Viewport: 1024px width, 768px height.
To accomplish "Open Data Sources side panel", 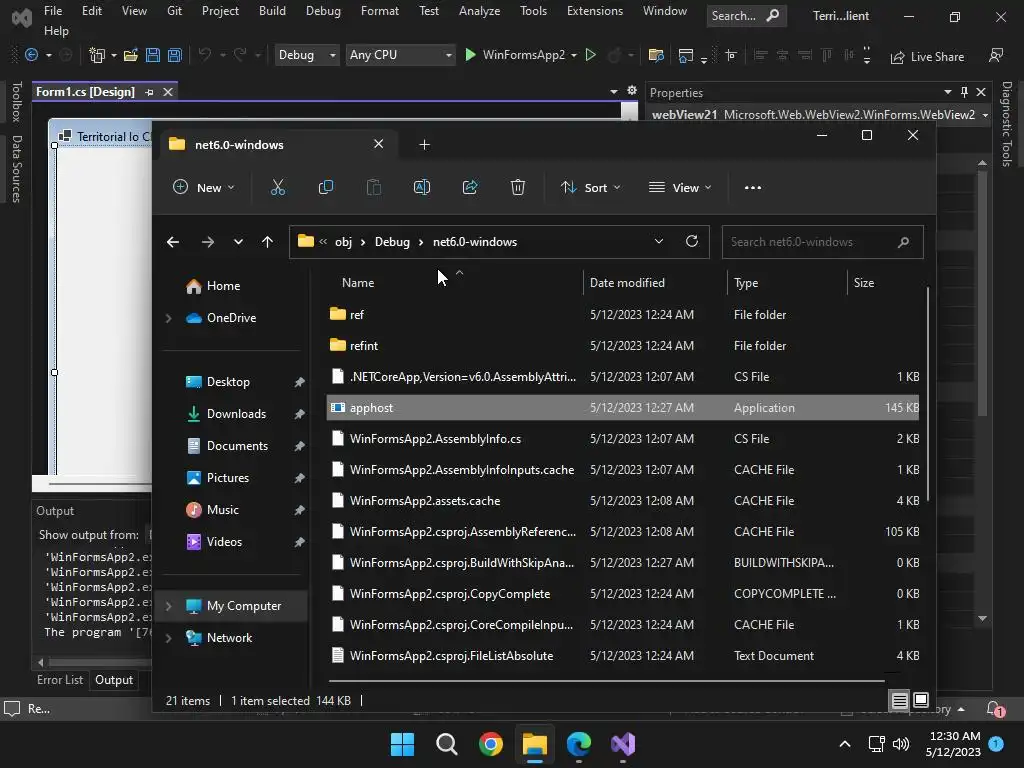I will tap(17, 168).
